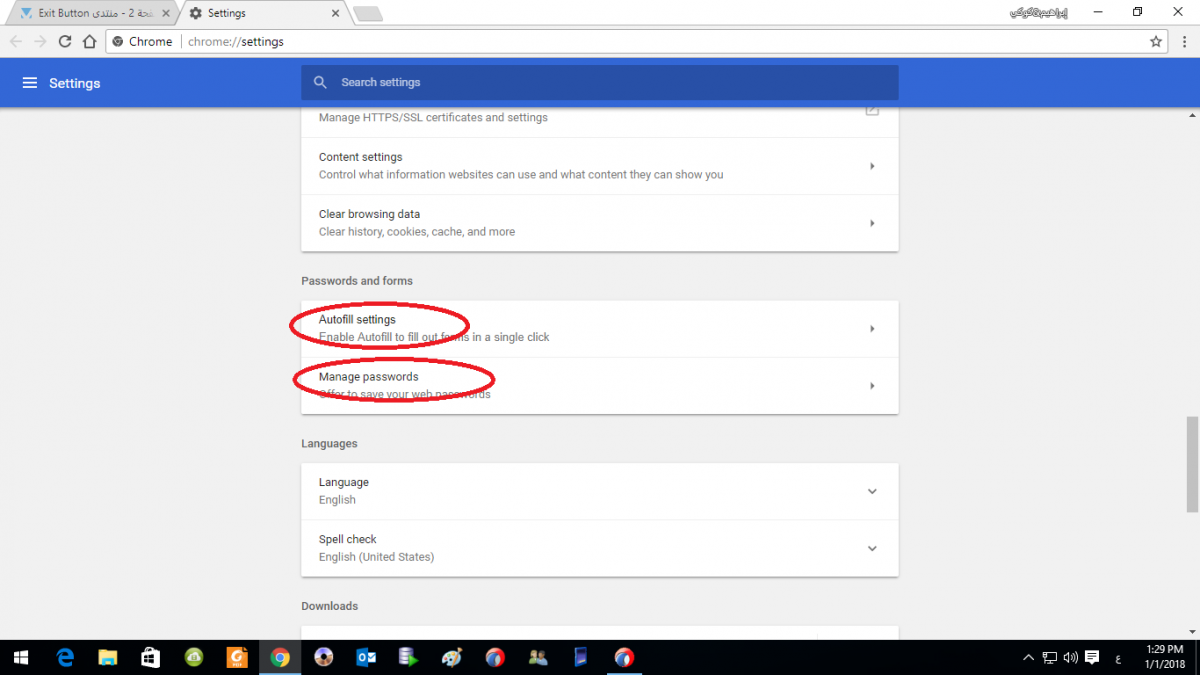Open Windows Store from the taskbar
The width and height of the screenshot is (1200, 675).
tap(150, 657)
